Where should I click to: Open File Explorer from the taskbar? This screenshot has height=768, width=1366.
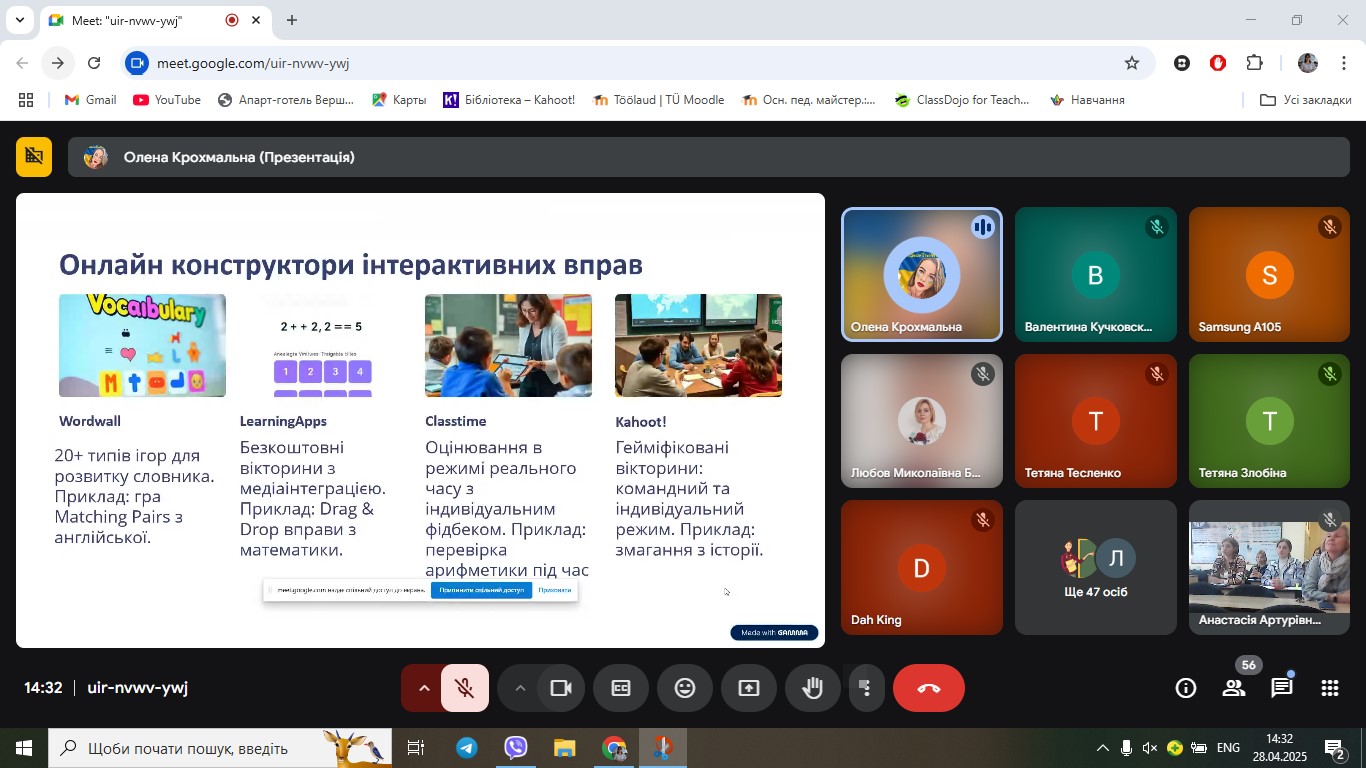click(565, 748)
